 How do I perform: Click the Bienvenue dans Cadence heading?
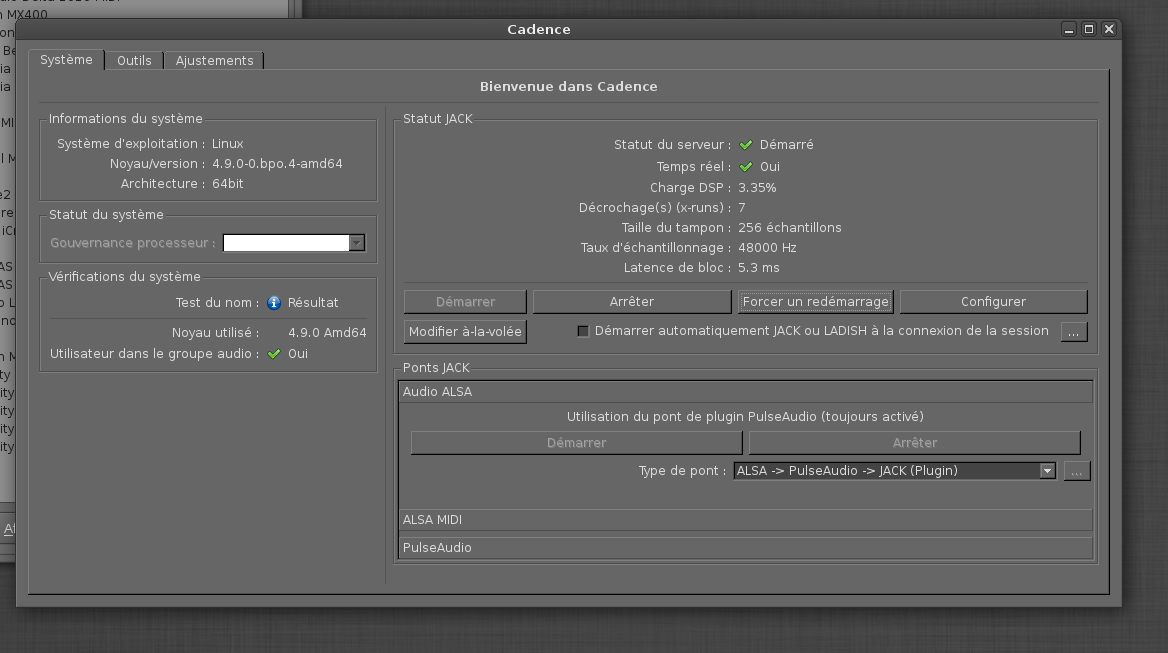pos(568,86)
